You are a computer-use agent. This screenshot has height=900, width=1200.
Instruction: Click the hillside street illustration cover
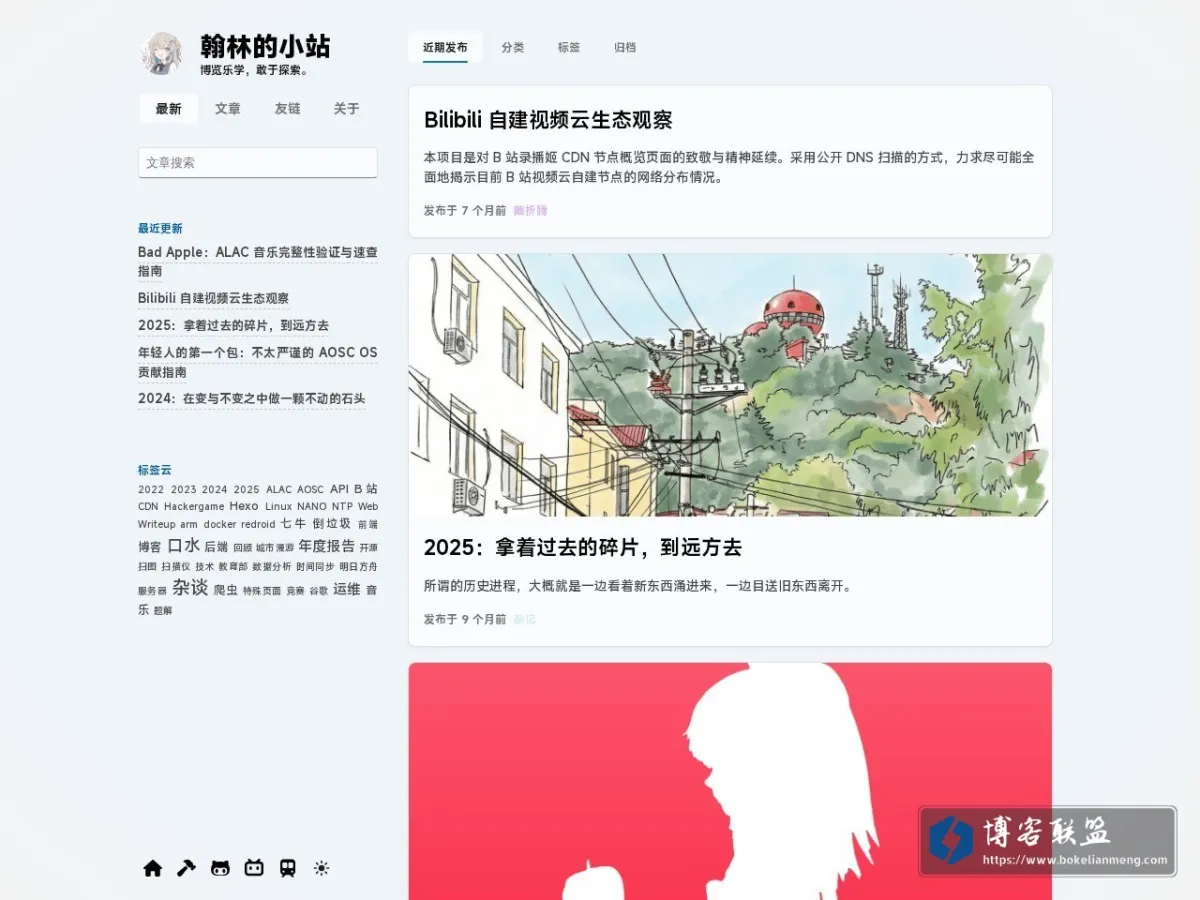coord(730,385)
